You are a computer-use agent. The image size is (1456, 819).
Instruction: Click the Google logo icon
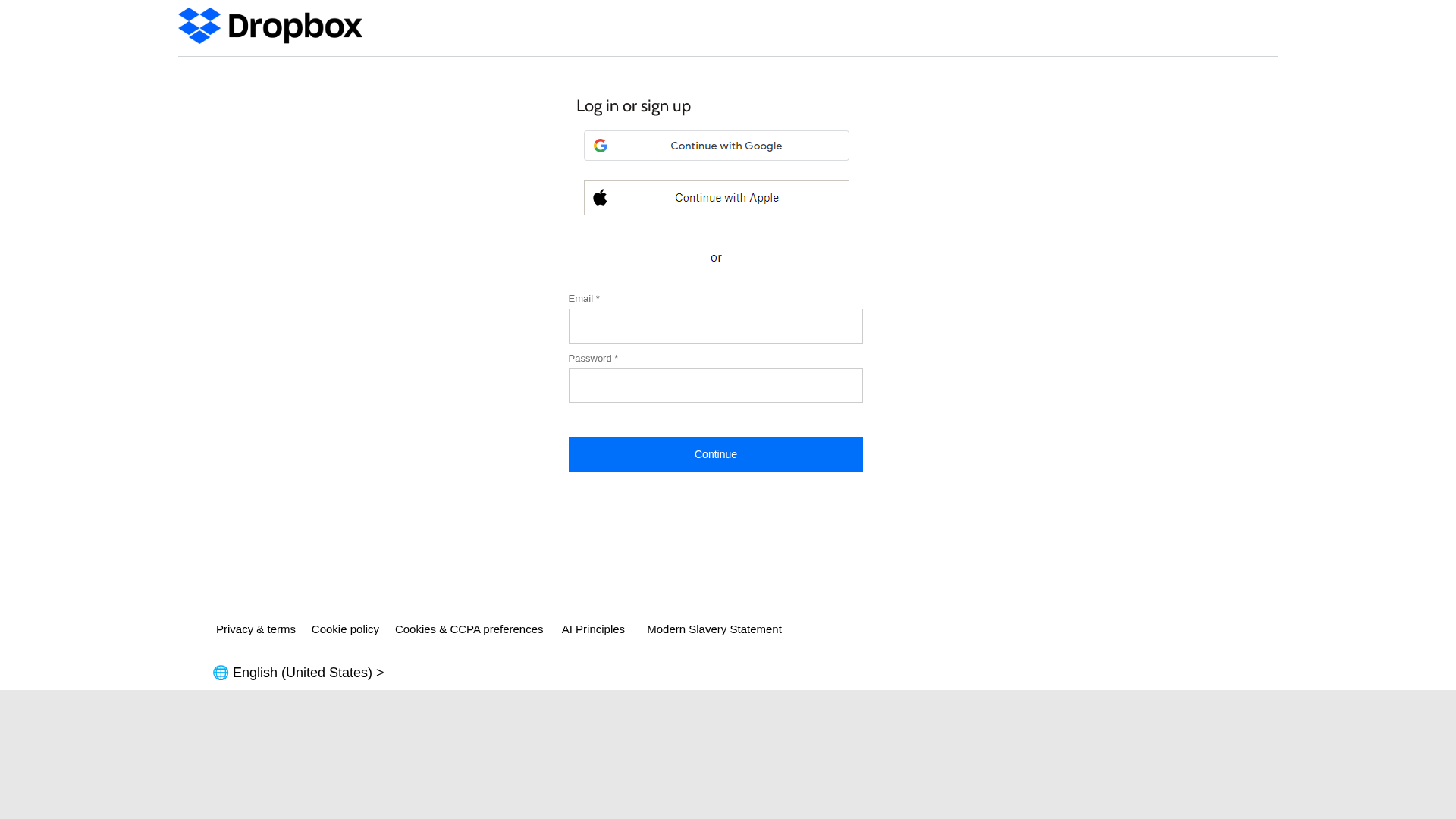click(601, 146)
